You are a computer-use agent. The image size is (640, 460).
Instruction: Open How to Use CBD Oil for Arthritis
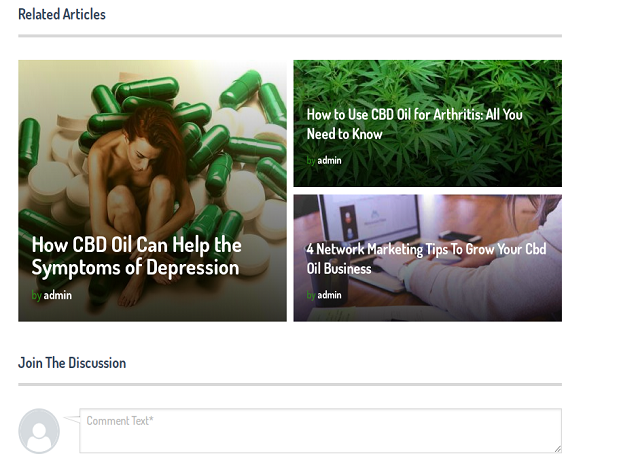point(414,124)
